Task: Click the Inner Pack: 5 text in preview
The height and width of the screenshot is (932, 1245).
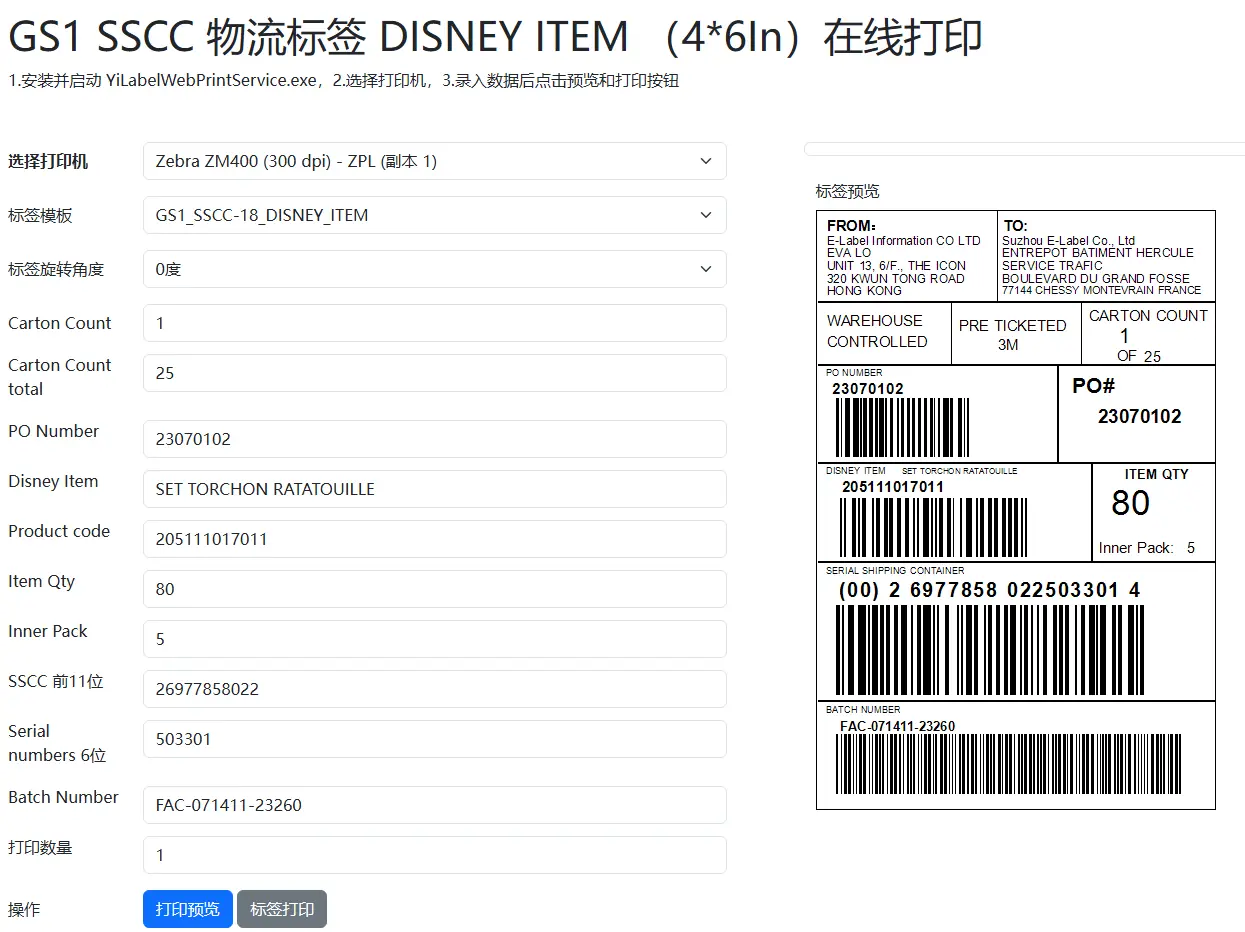Action: point(1147,548)
